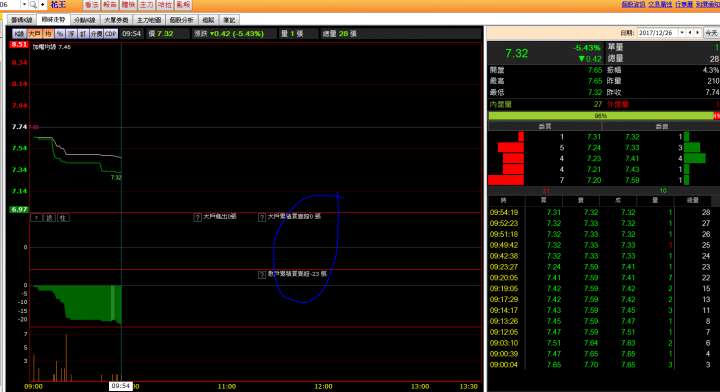Toggle the % percent scale button
Screen dimensions: 720x392
[x=60, y=34]
